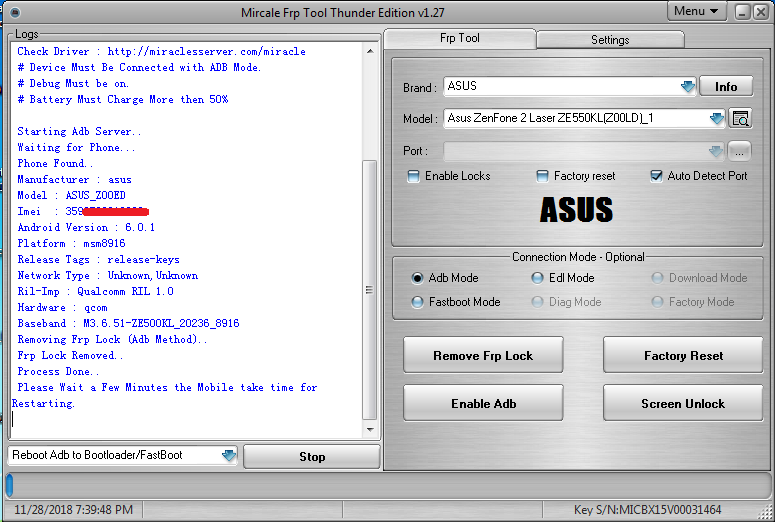Screen dimensions: 775x522
Task: Close the Miracle Frp Tool window
Action: tap(761, 12)
